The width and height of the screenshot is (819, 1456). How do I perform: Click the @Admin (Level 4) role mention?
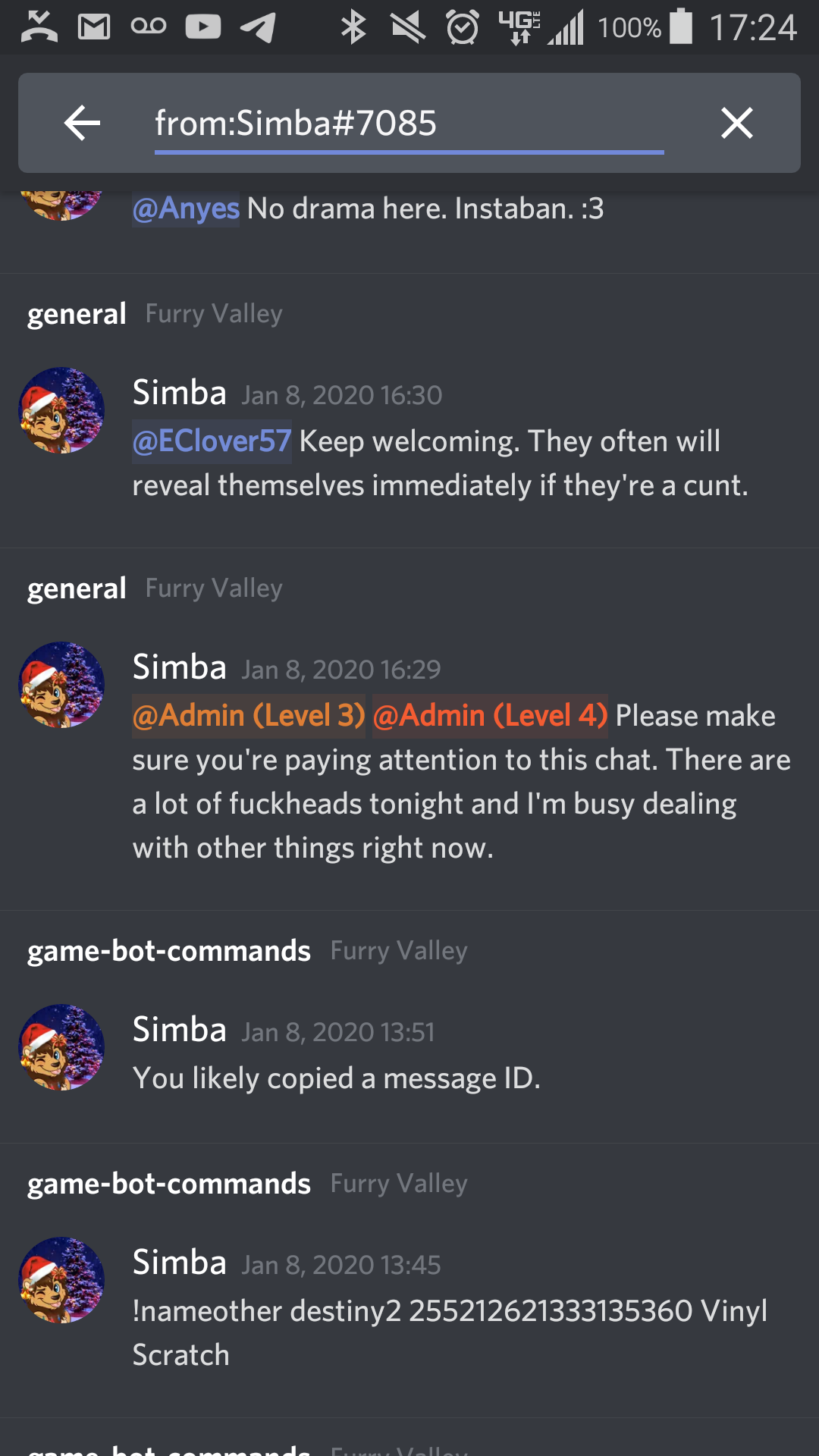[490, 716]
